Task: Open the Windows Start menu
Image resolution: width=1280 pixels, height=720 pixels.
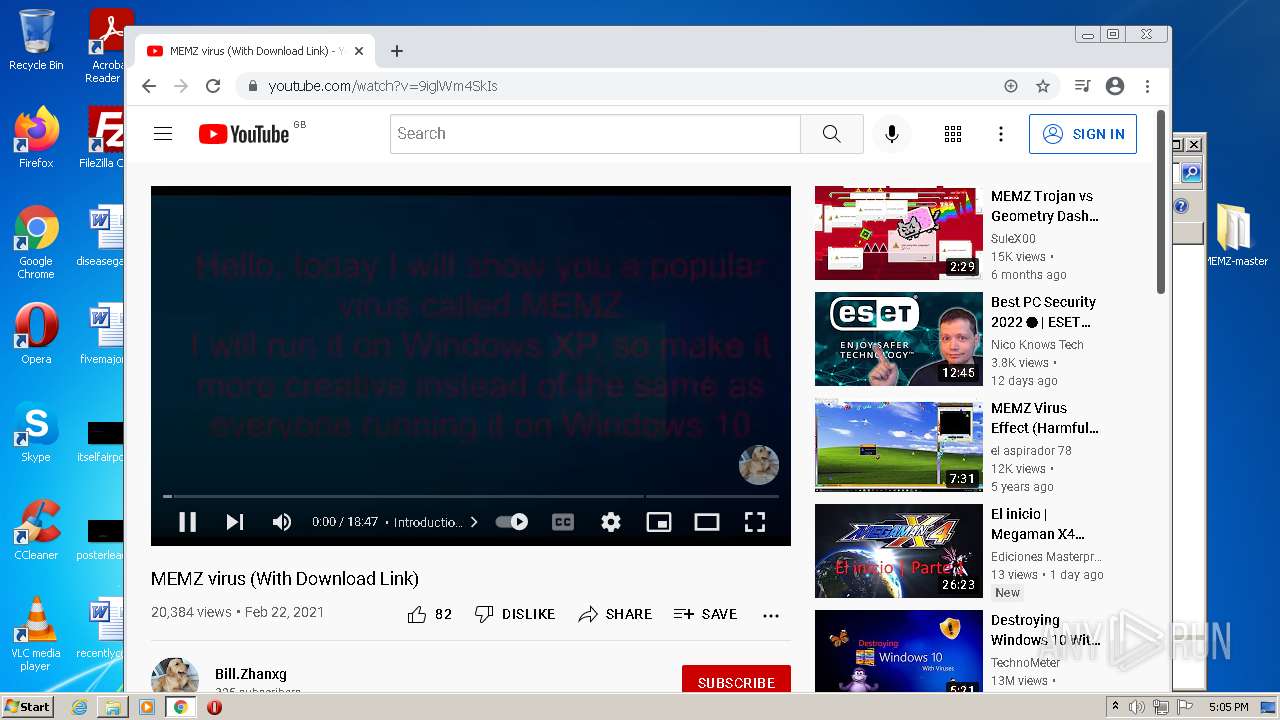Action: point(27,706)
